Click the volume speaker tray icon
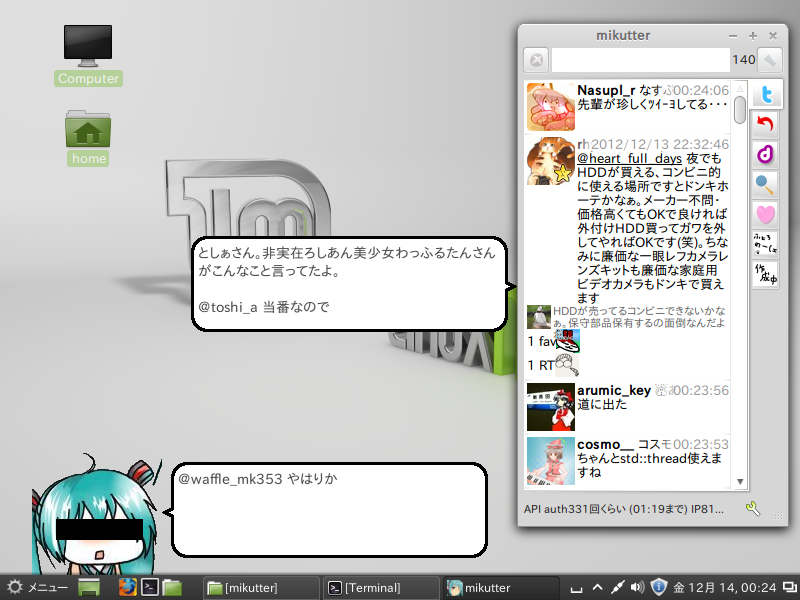The width and height of the screenshot is (800, 600). (x=637, y=587)
